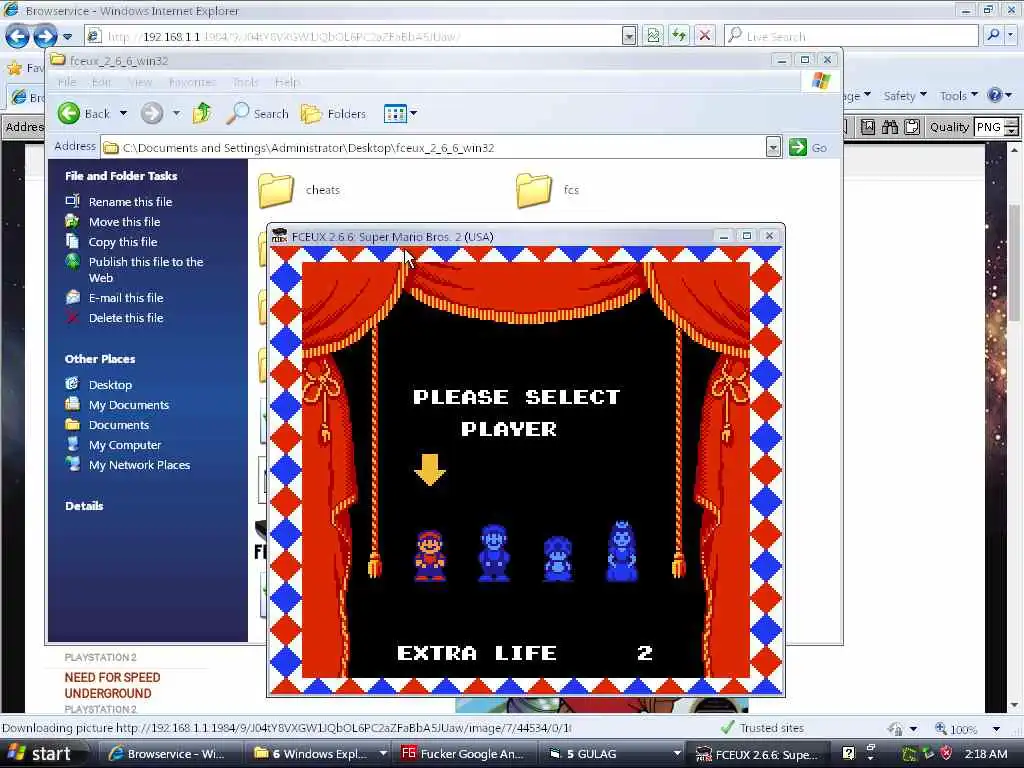The width and height of the screenshot is (1024, 768).
Task: Click the blue Help question mark icon
Action: coord(995,96)
